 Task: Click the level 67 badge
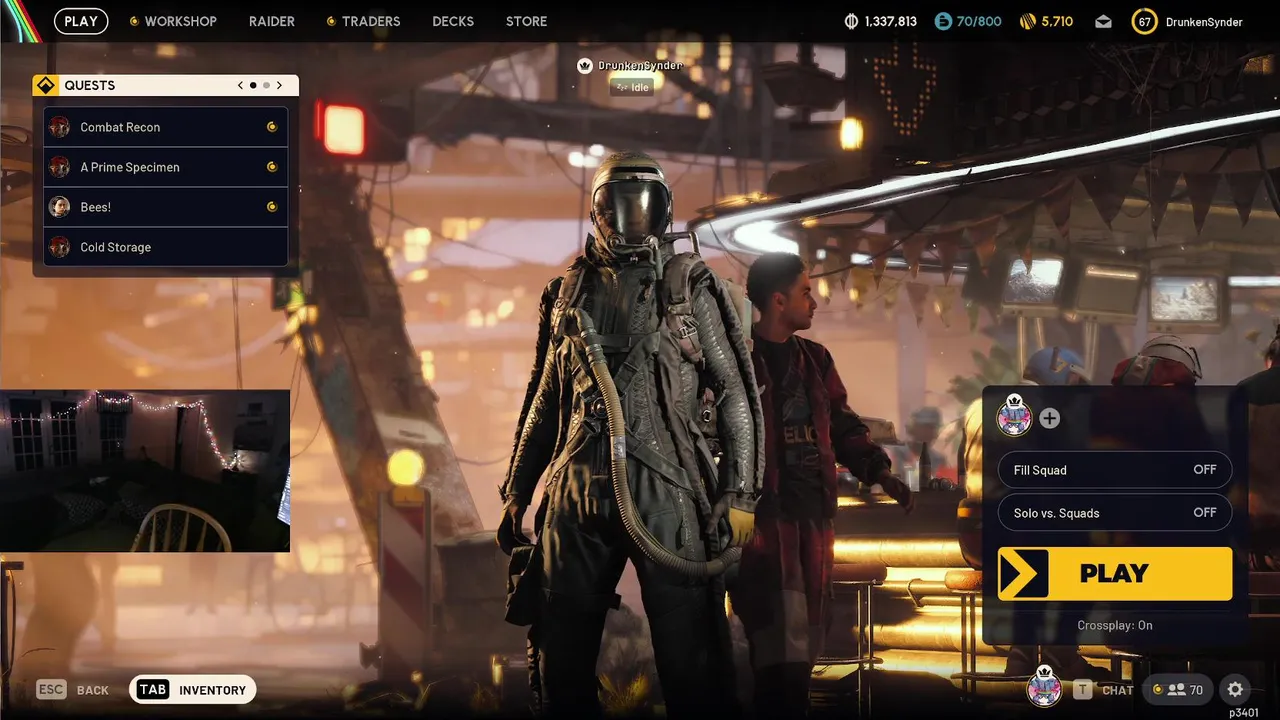pyautogui.click(x=1145, y=21)
